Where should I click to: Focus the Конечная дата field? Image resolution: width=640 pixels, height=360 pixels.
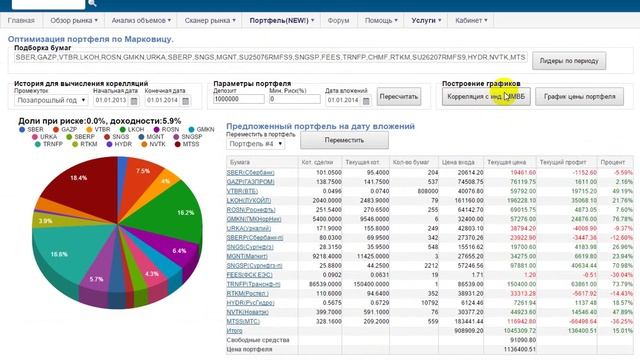coord(162,100)
